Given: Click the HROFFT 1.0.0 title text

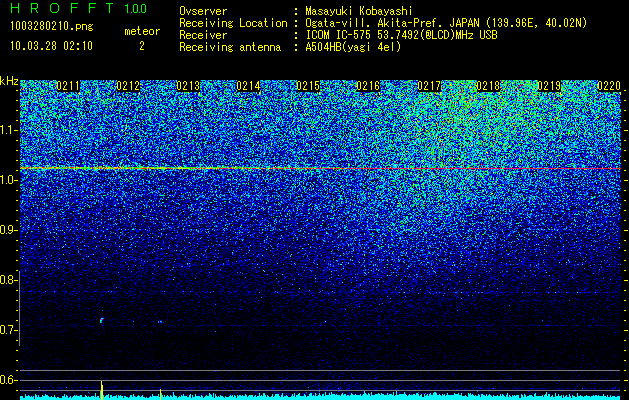Looking at the screenshot, I should pos(78,8).
